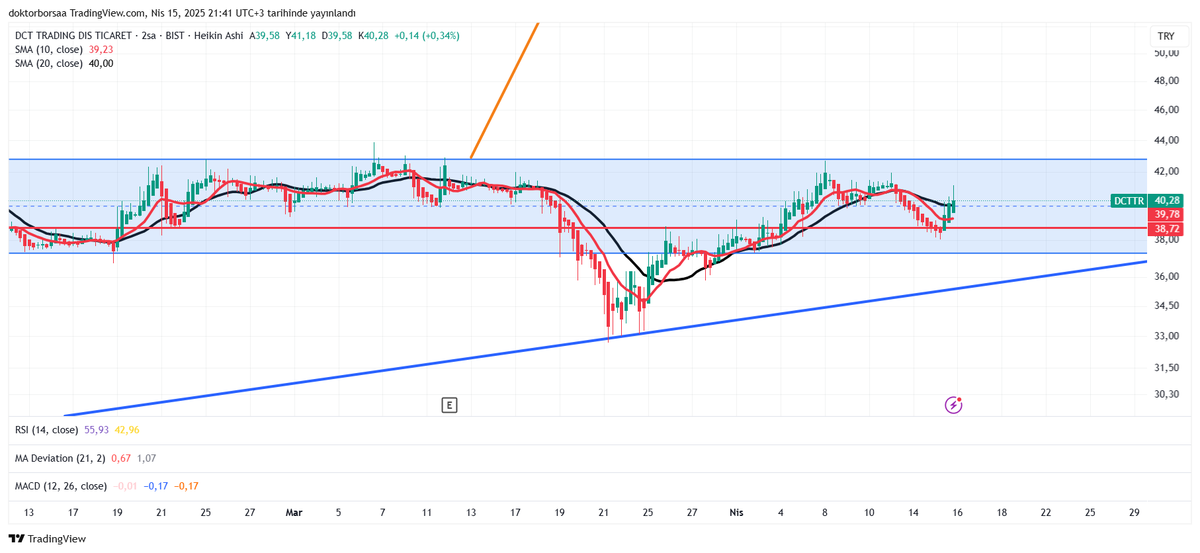Click the 30,30 price axis label
This screenshot has height=553, width=1200.
[x=1167, y=395]
